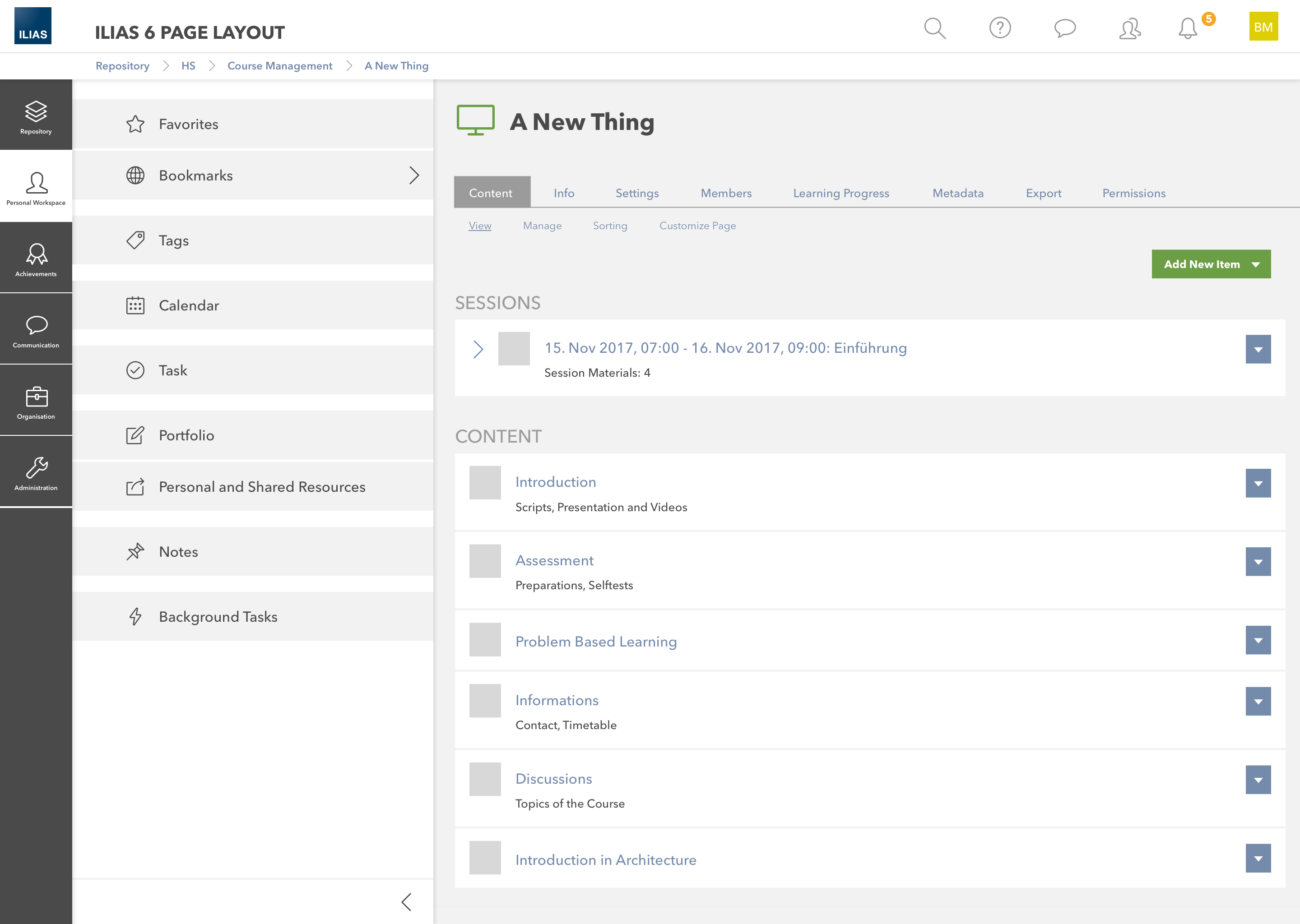Select Achievements in the main bar

pyautogui.click(x=36, y=259)
